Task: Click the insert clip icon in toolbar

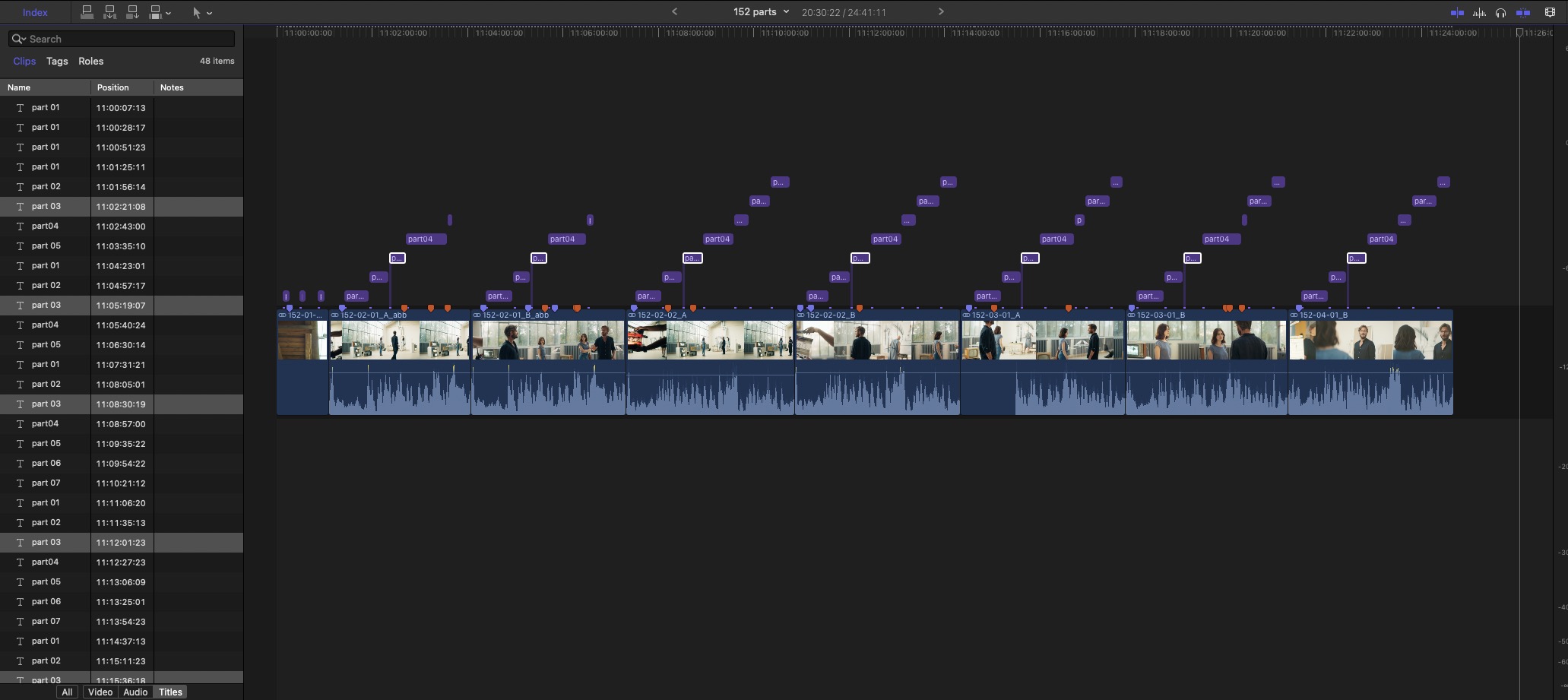Action: tap(109, 12)
